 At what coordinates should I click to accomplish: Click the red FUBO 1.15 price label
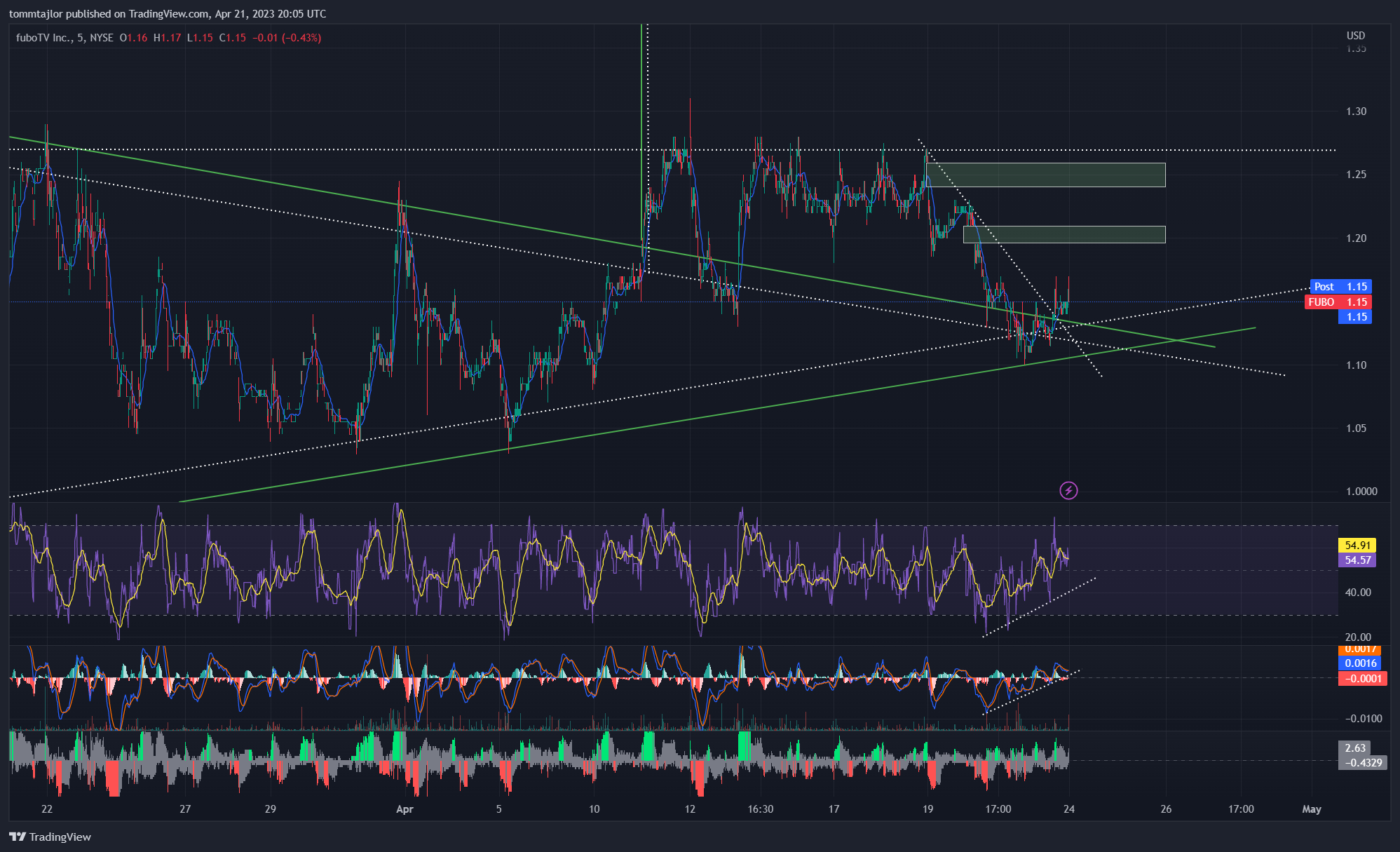coord(1338,302)
